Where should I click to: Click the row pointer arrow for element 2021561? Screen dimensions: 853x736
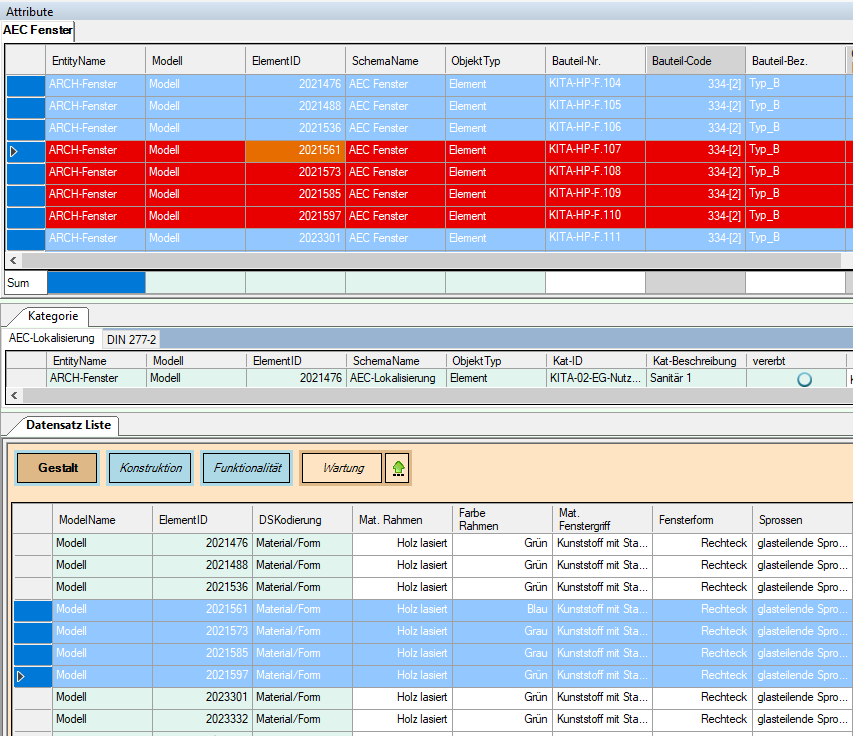click(14, 151)
